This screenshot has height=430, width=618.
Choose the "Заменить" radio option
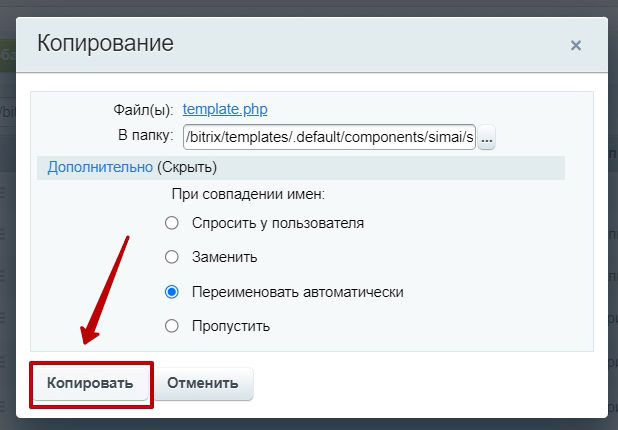click(x=172, y=257)
